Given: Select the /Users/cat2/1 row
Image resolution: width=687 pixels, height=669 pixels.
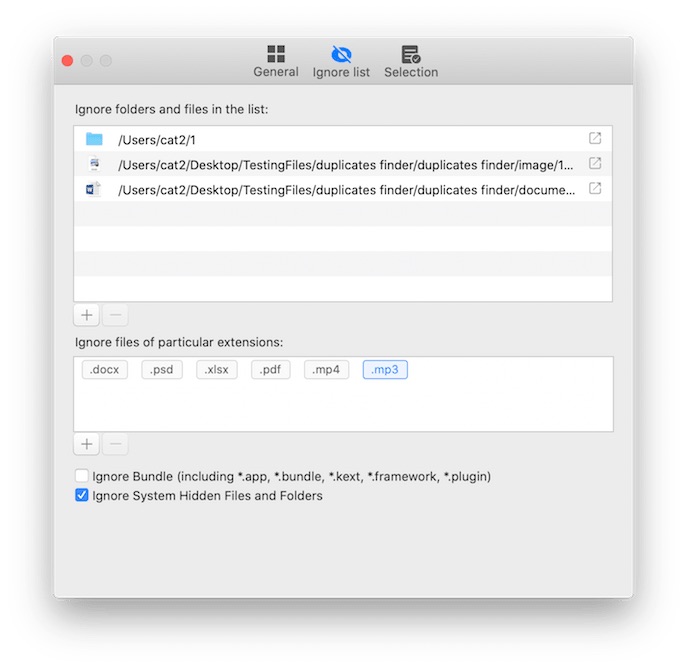Looking at the screenshot, I should (x=343, y=139).
